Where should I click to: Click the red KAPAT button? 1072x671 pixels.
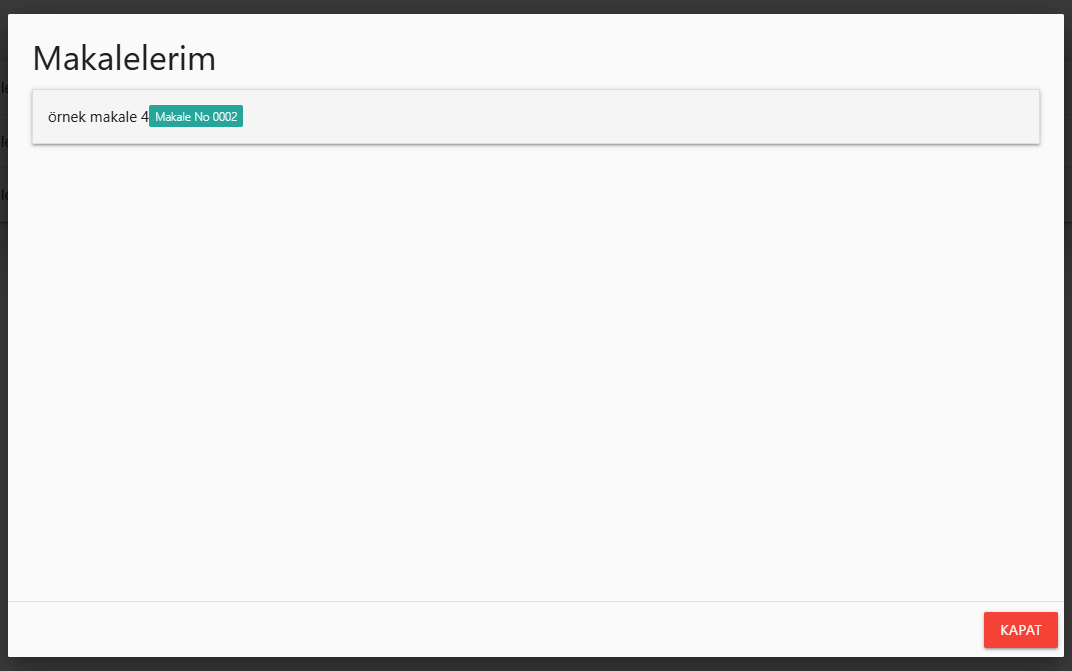tap(1020, 630)
